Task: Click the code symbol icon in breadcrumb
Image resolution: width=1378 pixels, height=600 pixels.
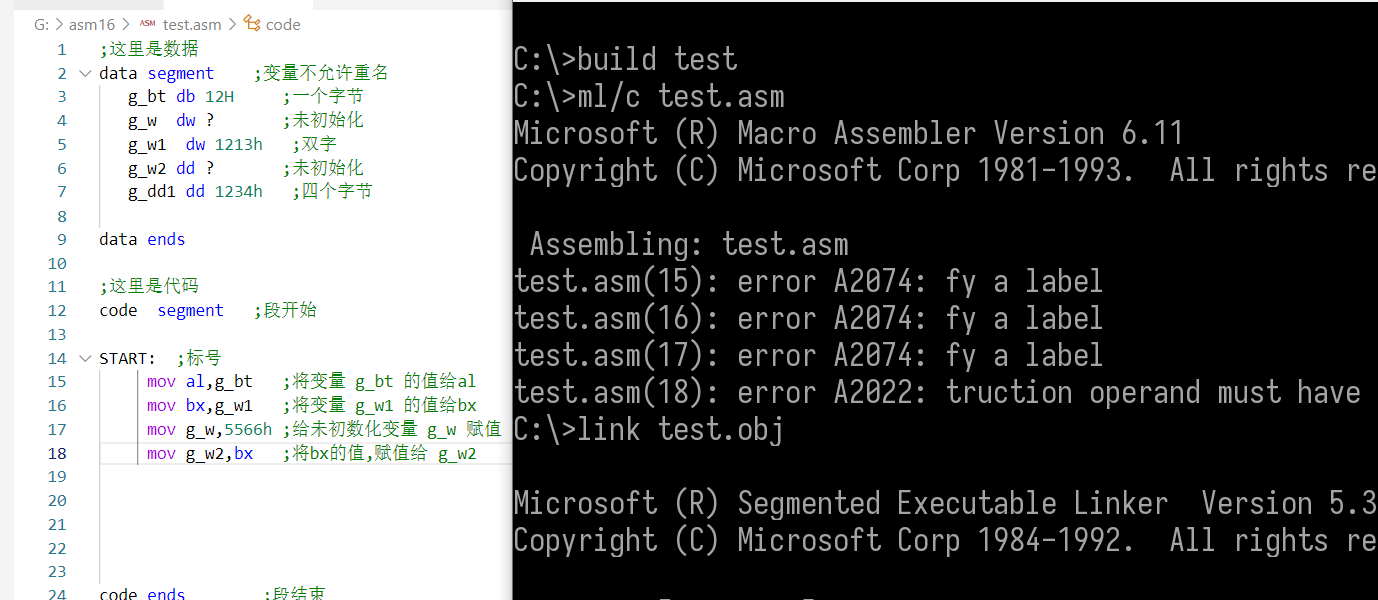Action: click(251, 24)
